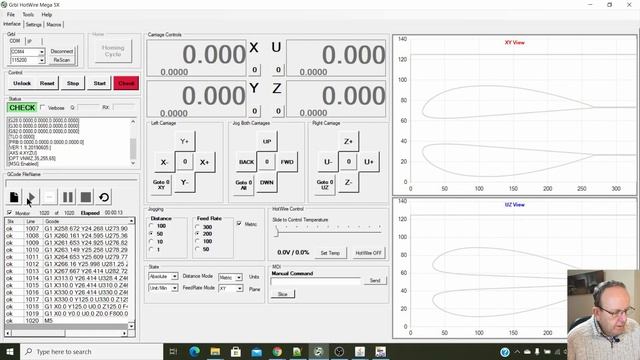
Task: Zero both carriages center 0 button
Action: click(x=267, y=162)
